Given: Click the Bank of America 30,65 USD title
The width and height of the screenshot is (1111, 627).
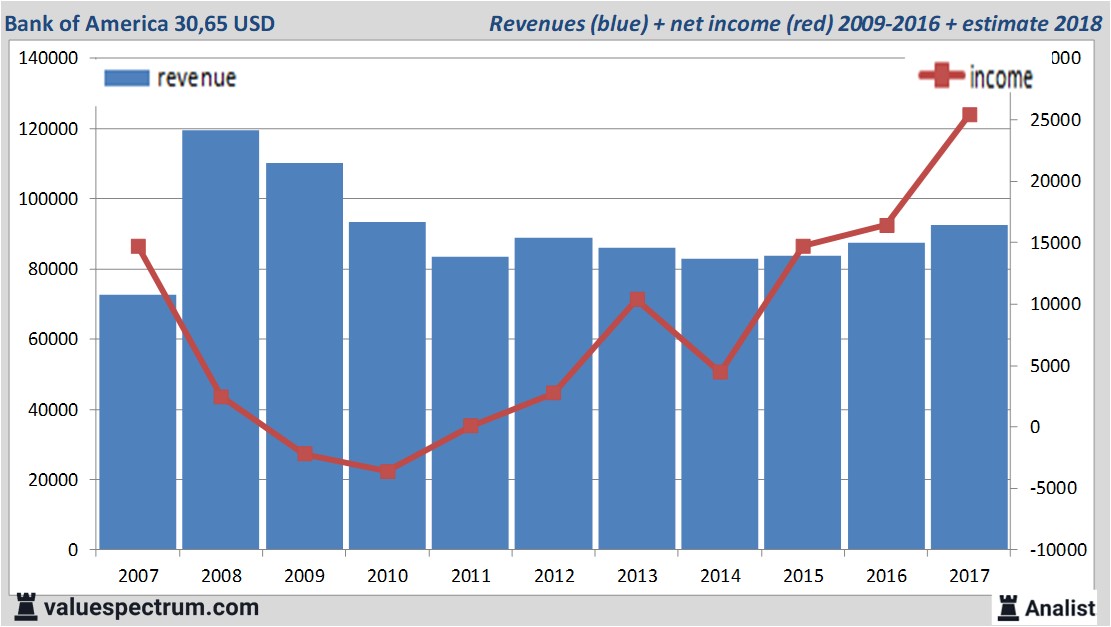Looking at the screenshot, I should click(x=141, y=22).
